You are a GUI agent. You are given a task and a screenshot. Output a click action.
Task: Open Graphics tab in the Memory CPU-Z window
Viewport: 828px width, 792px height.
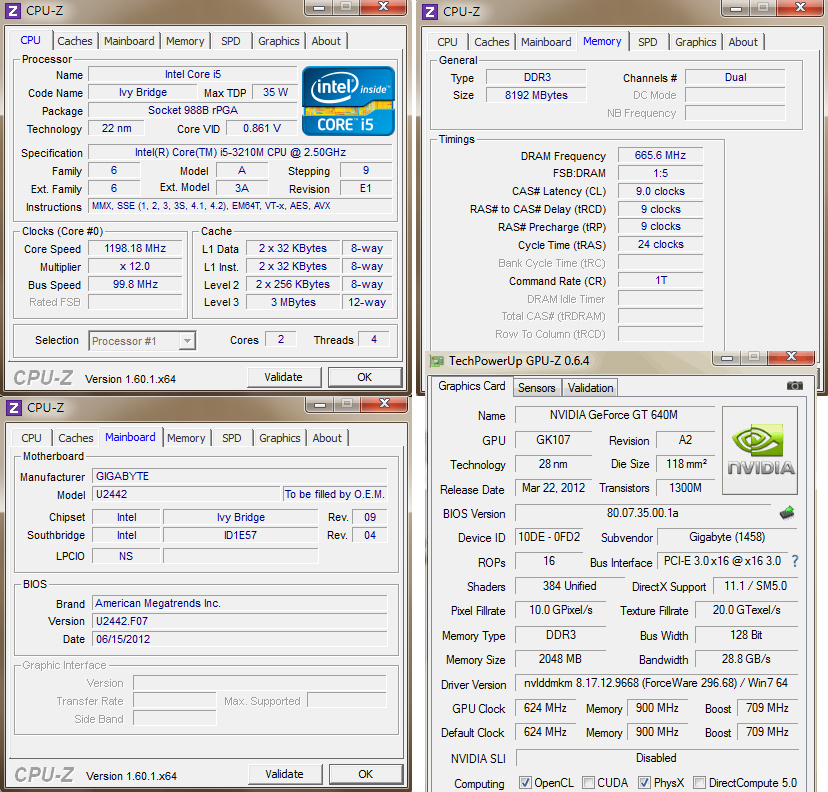(x=695, y=42)
